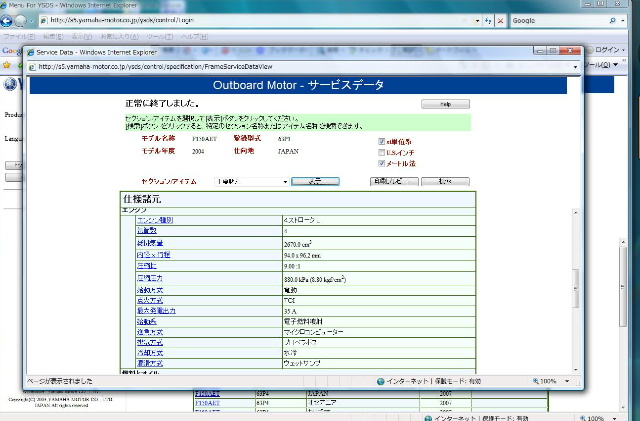Open the link in the 35 A row
This screenshot has width=640, height=421.
[x=156, y=311]
